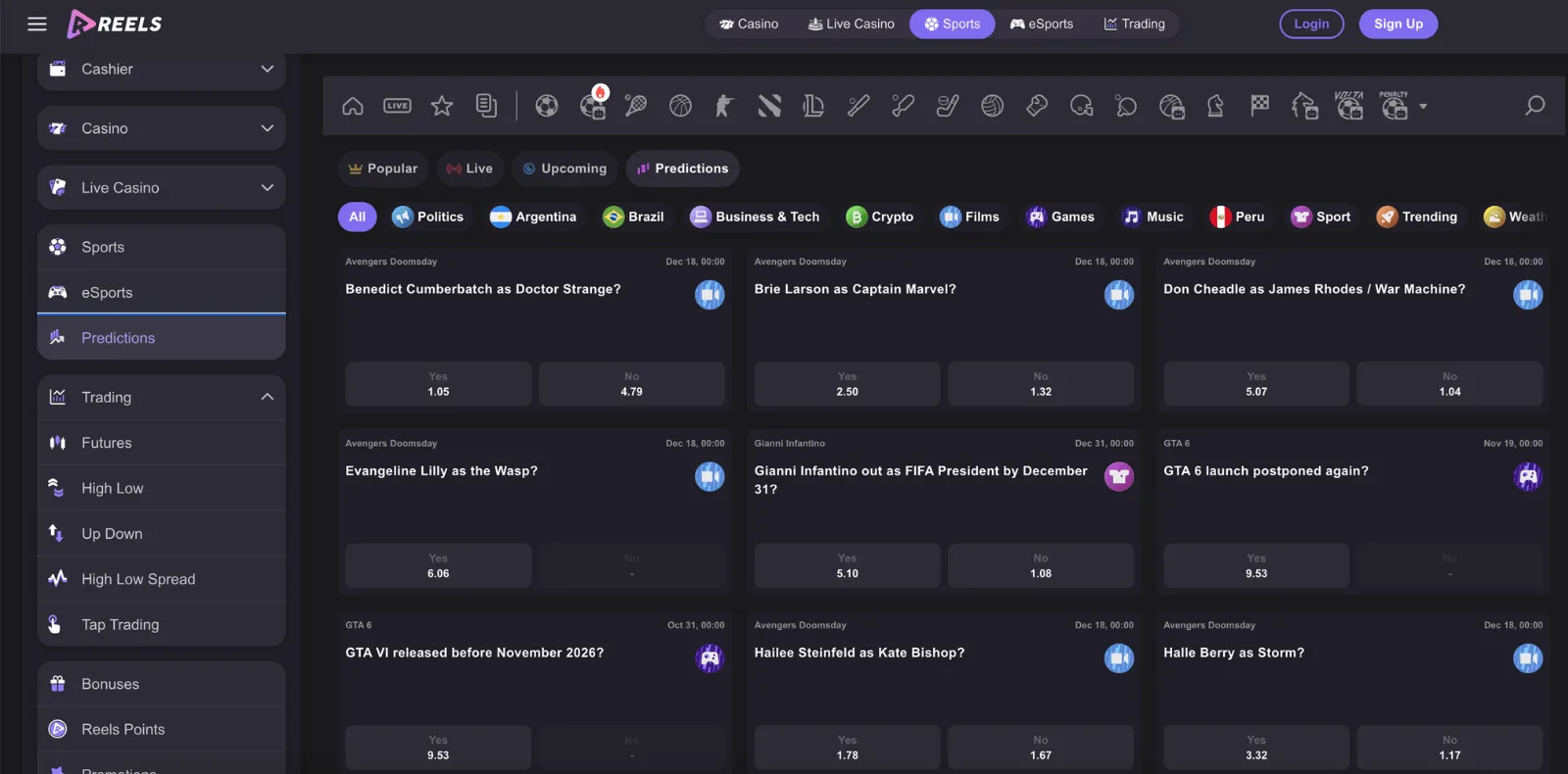Image resolution: width=1568 pixels, height=774 pixels.
Task: Open the hamburger menu
Action: click(x=37, y=24)
